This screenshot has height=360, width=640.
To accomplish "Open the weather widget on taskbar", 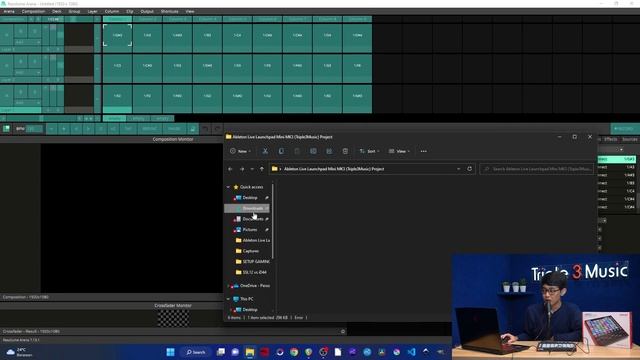I will click(18, 352).
